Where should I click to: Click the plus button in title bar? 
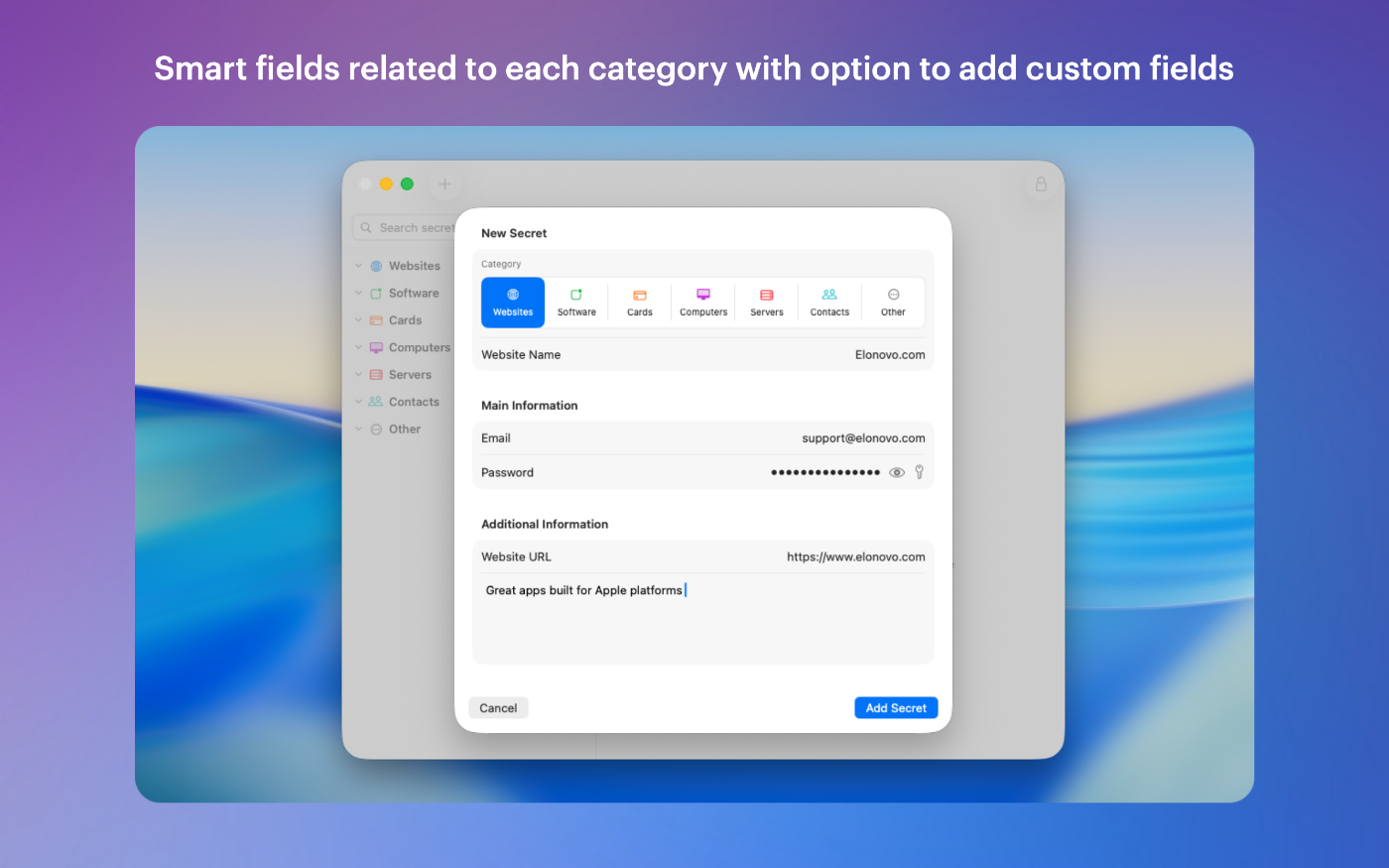(x=444, y=184)
